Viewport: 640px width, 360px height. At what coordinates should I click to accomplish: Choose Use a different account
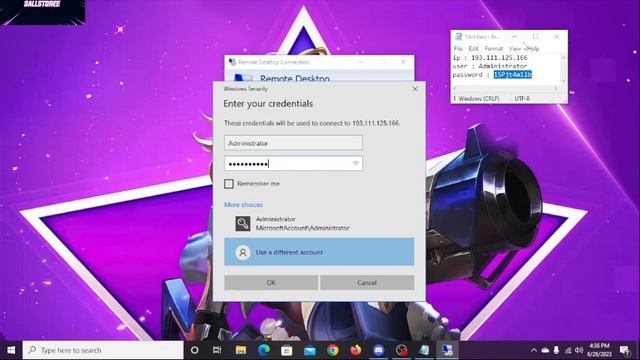click(319, 252)
